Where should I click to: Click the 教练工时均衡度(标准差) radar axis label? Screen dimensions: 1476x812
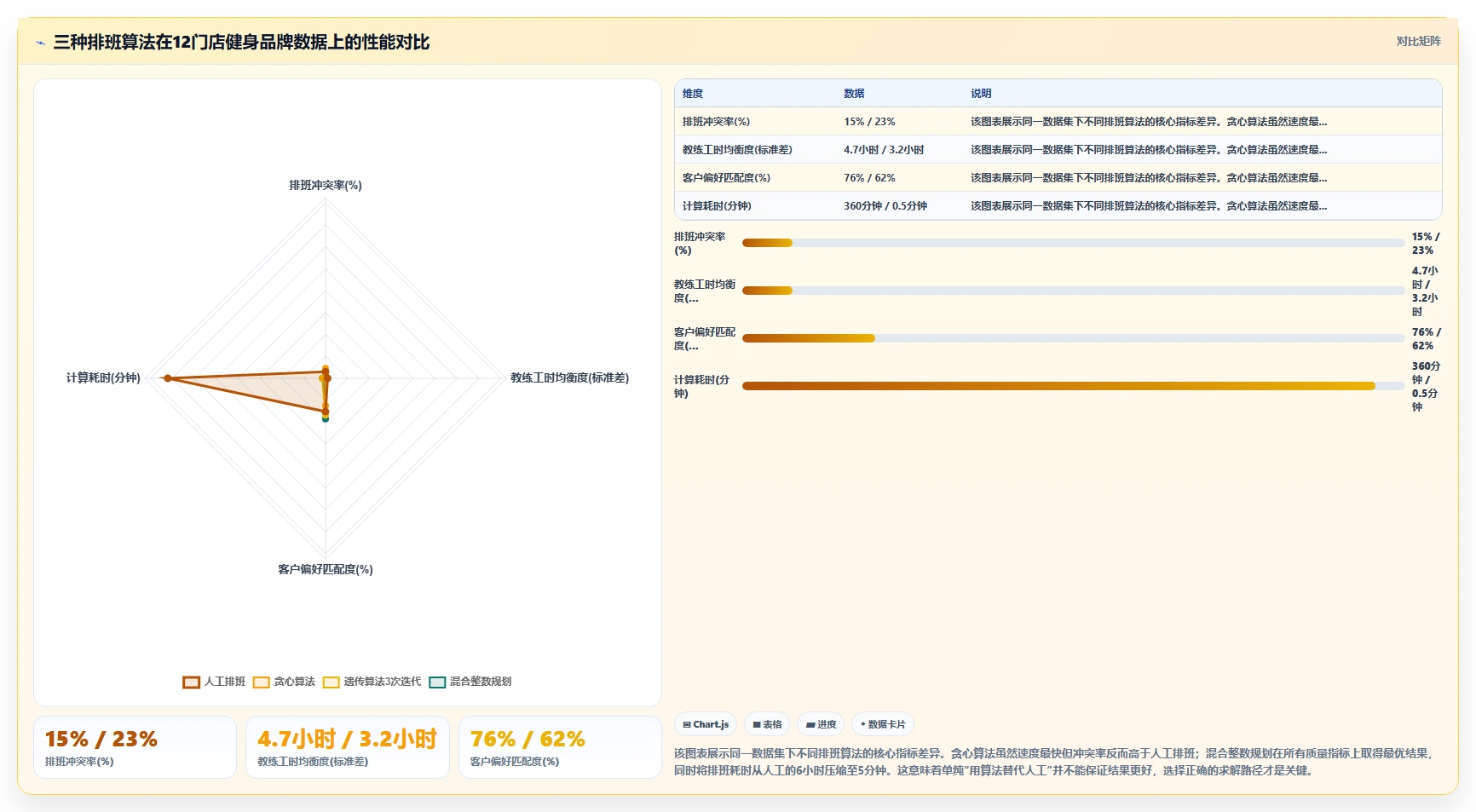pyautogui.click(x=569, y=377)
